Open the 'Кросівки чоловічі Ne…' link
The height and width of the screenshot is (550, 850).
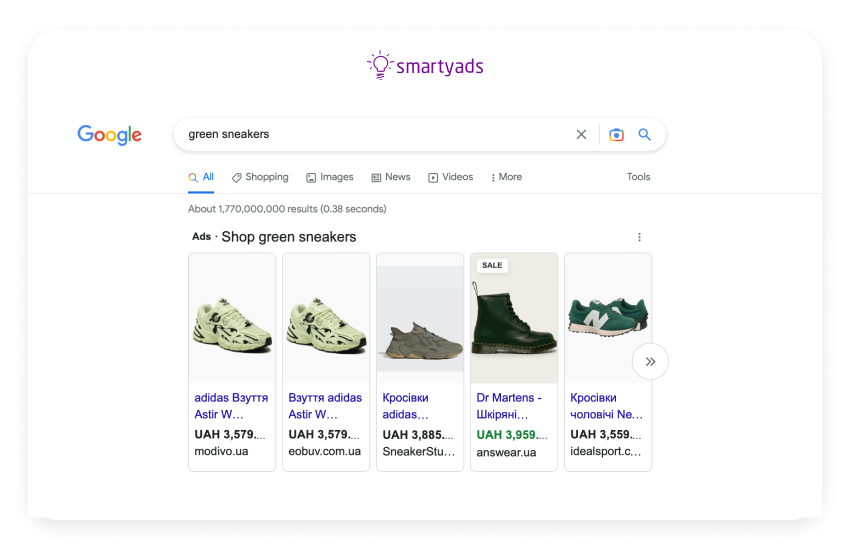click(607, 406)
